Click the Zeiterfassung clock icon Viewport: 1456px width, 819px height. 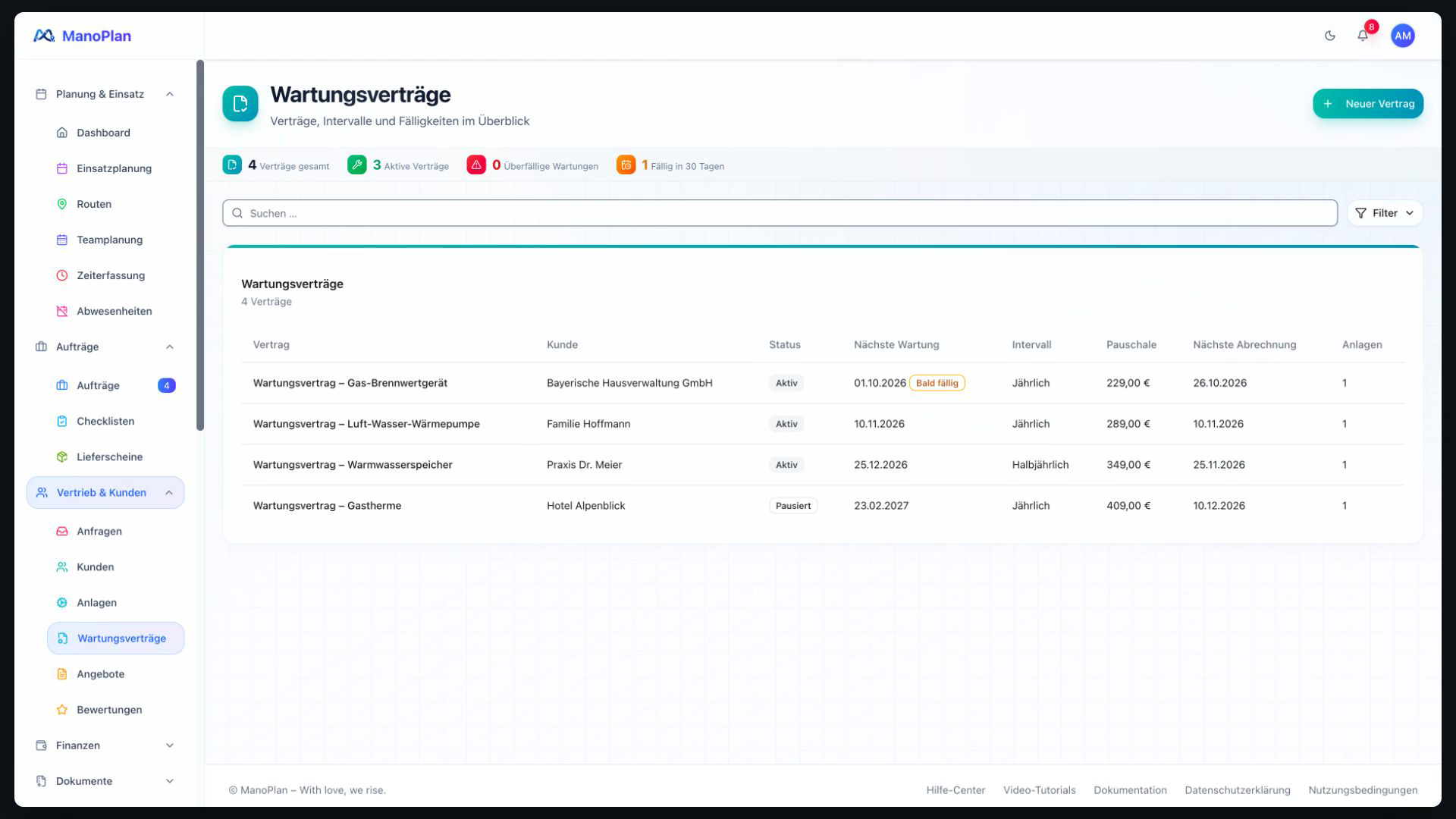click(62, 275)
